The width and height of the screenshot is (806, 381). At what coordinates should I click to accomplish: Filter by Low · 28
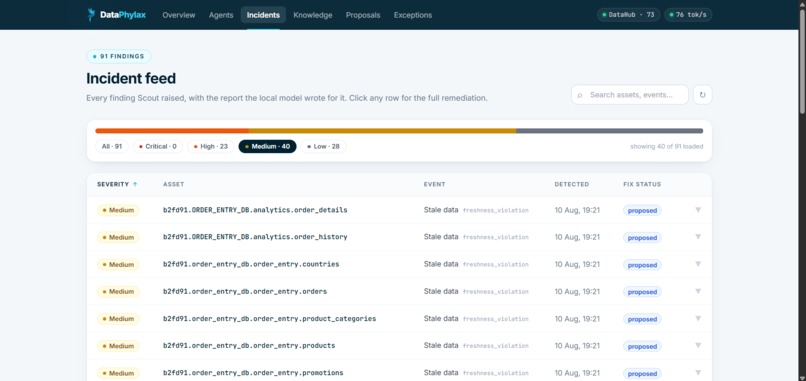[323, 147]
